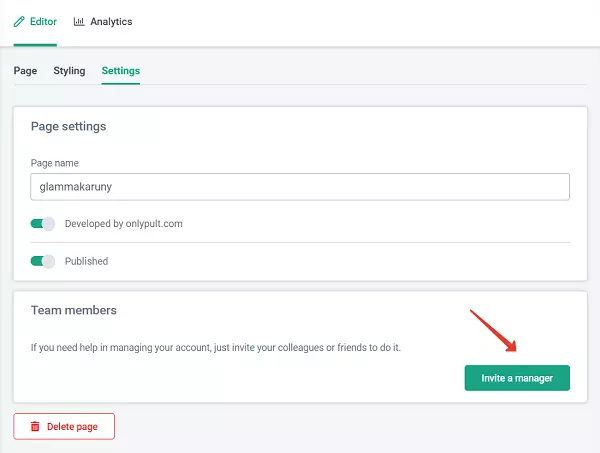The height and width of the screenshot is (453, 600).
Task: Click the pencil icon beside Editor
Action: (x=19, y=22)
